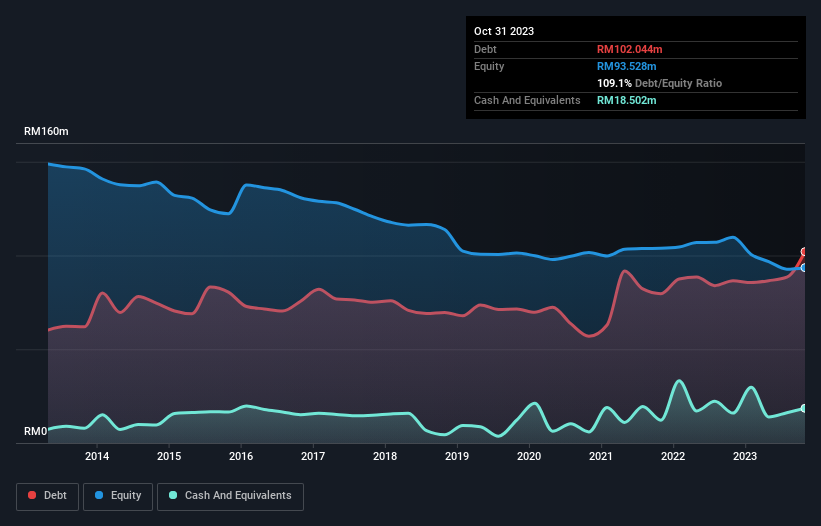The image size is (821, 526).
Task: Select the 2022 x-axis label
Action: pos(673,456)
